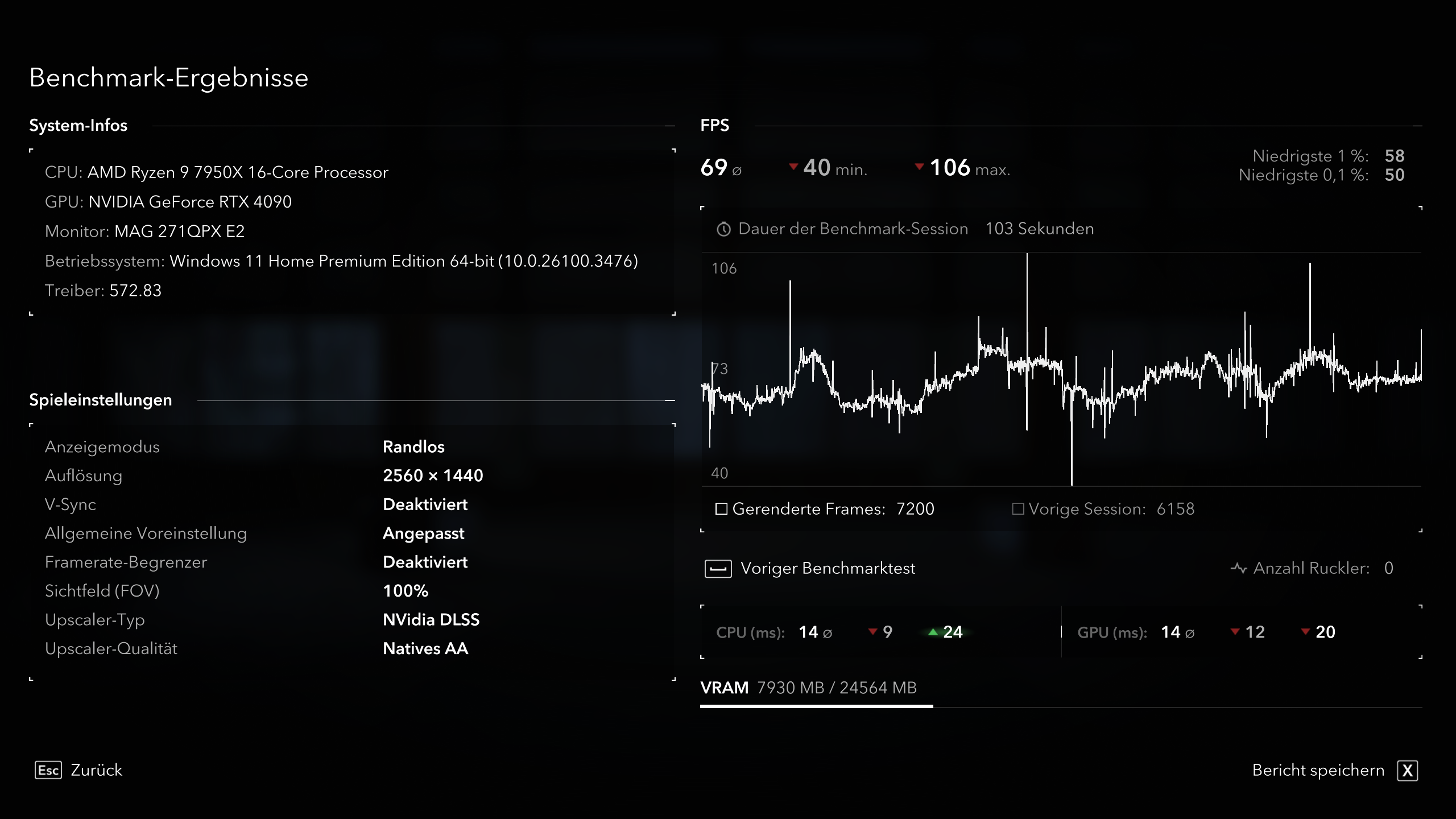Select the System-Infos section header
This screenshot has width=1456, height=819.
(x=79, y=126)
